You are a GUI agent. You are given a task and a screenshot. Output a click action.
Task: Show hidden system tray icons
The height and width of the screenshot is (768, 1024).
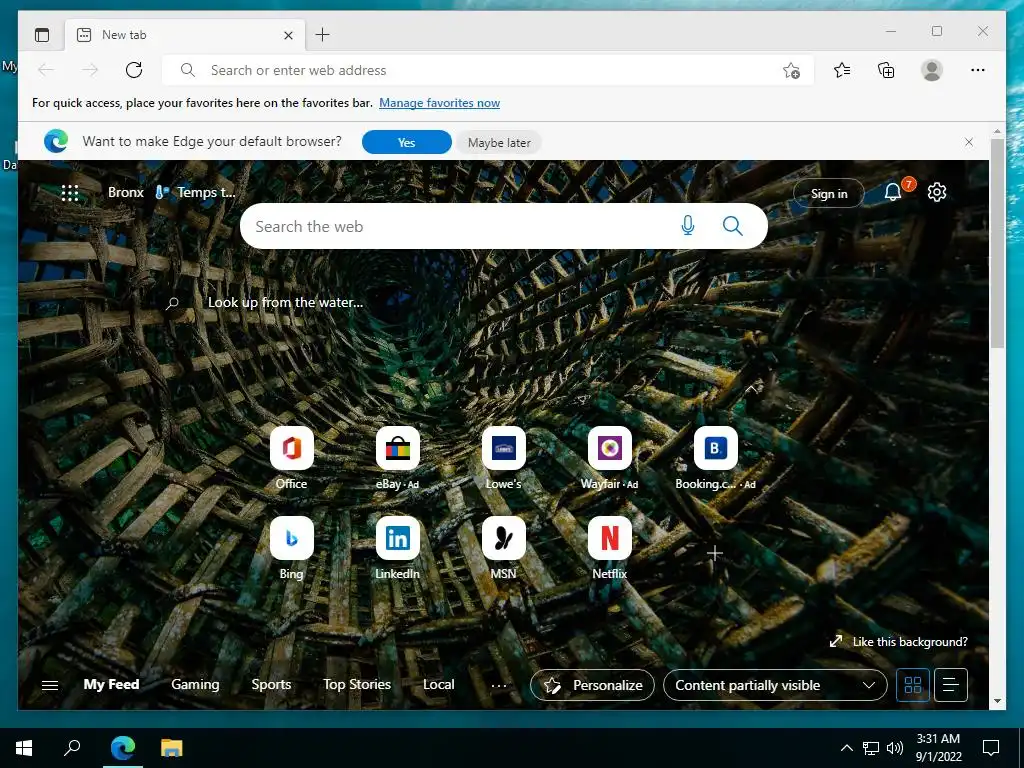pyautogui.click(x=846, y=748)
